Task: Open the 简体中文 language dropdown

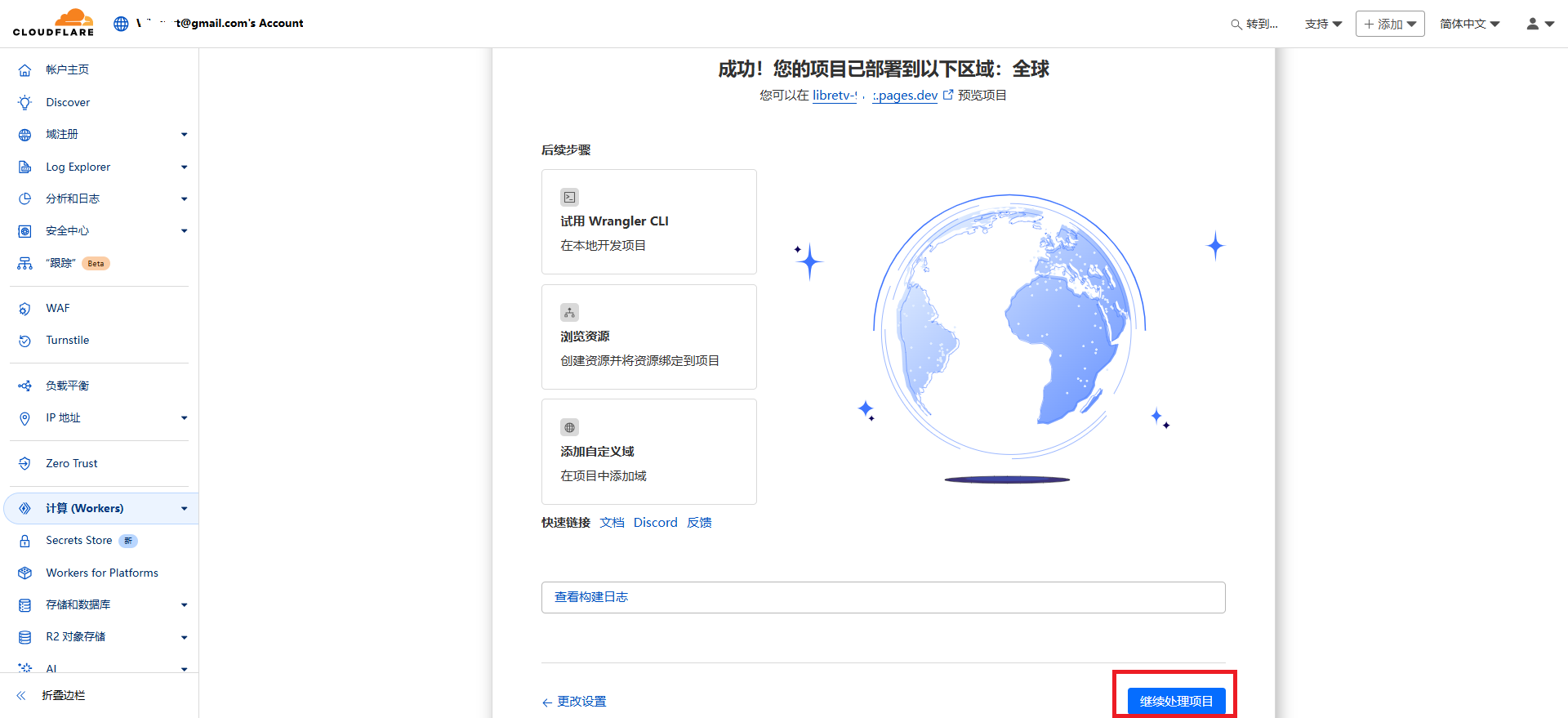Action: (x=1469, y=24)
